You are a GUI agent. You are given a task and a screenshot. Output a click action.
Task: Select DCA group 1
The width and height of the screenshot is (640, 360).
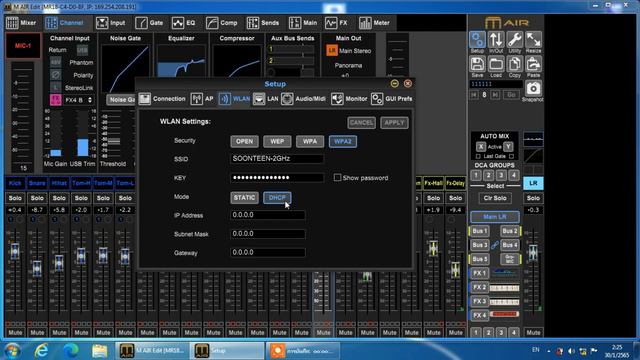coord(476,175)
